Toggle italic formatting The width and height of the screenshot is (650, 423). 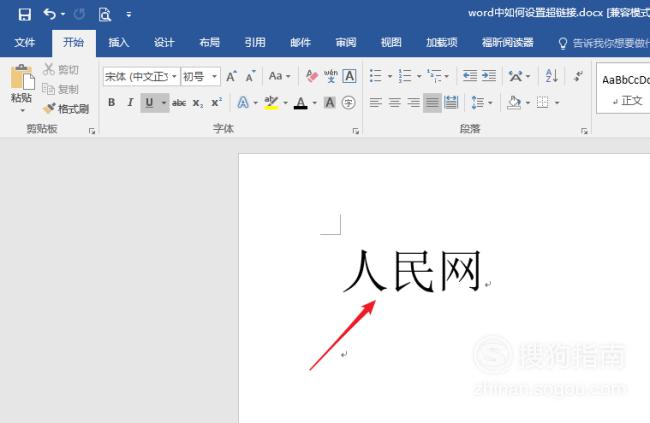pos(130,102)
